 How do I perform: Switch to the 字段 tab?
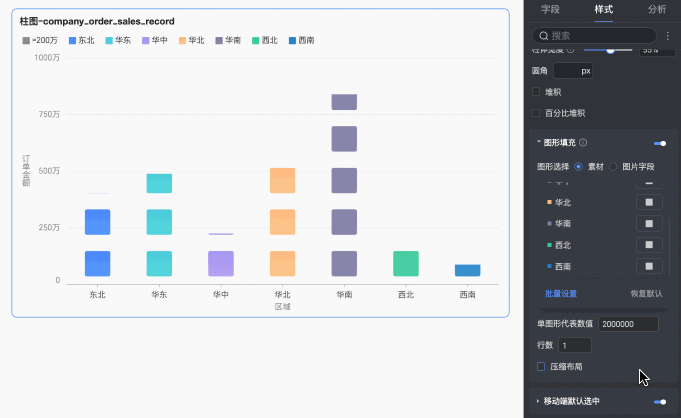click(550, 10)
